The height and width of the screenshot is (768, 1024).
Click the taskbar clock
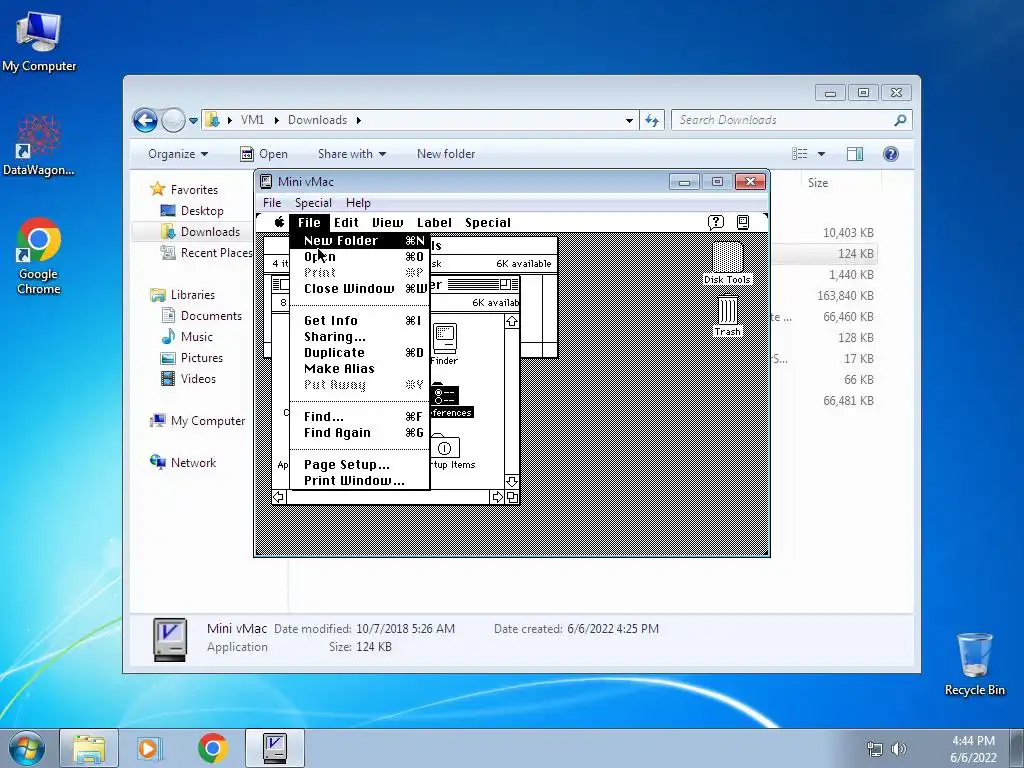coord(973,749)
